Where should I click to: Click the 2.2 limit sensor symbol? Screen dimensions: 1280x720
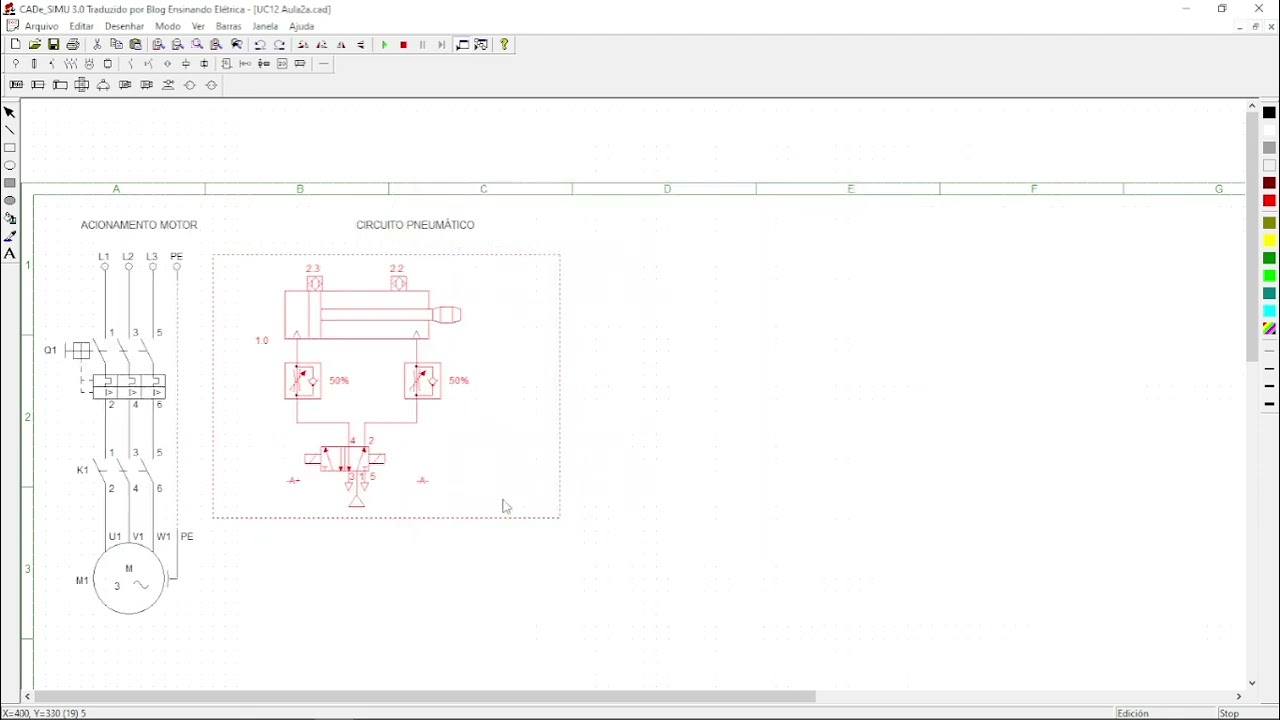(399, 283)
